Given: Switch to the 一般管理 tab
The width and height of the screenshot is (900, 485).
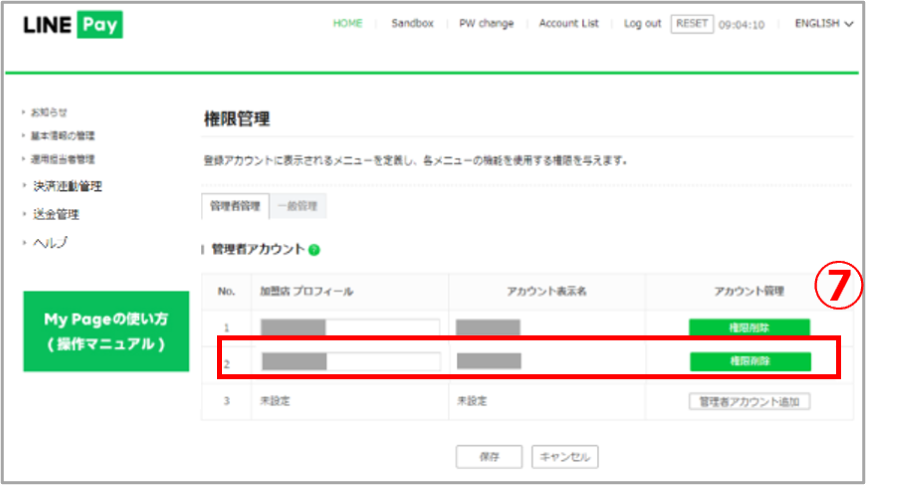Looking at the screenshot, I should [x=298, y=206].
